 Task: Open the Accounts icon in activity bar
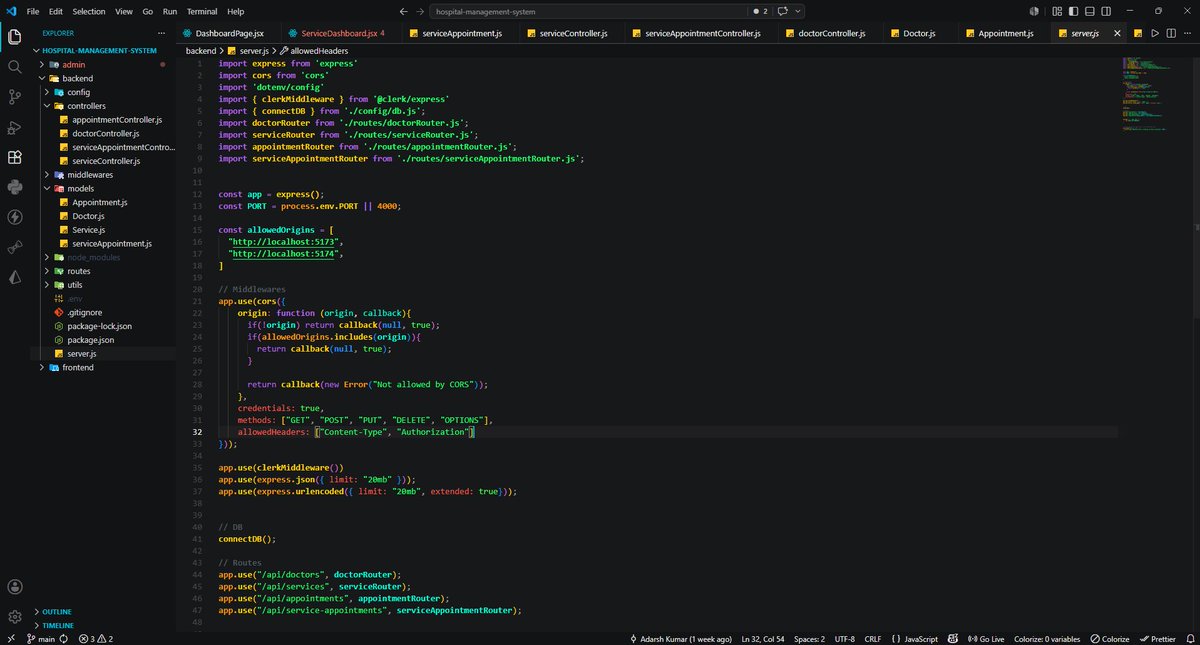tap(14, 588)
